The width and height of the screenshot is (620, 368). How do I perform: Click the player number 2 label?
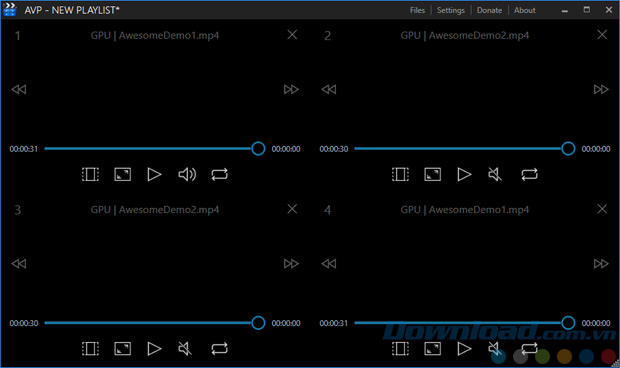327,36
